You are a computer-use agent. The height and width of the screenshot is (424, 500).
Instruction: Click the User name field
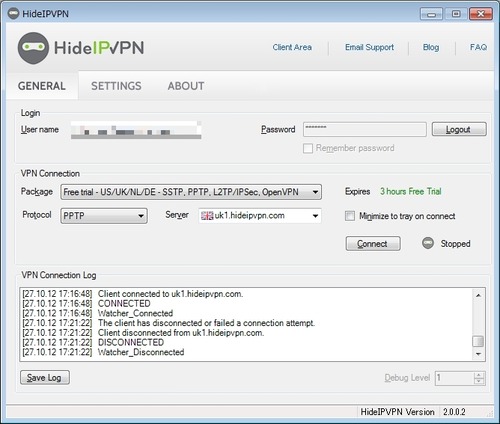pos(136,129)
